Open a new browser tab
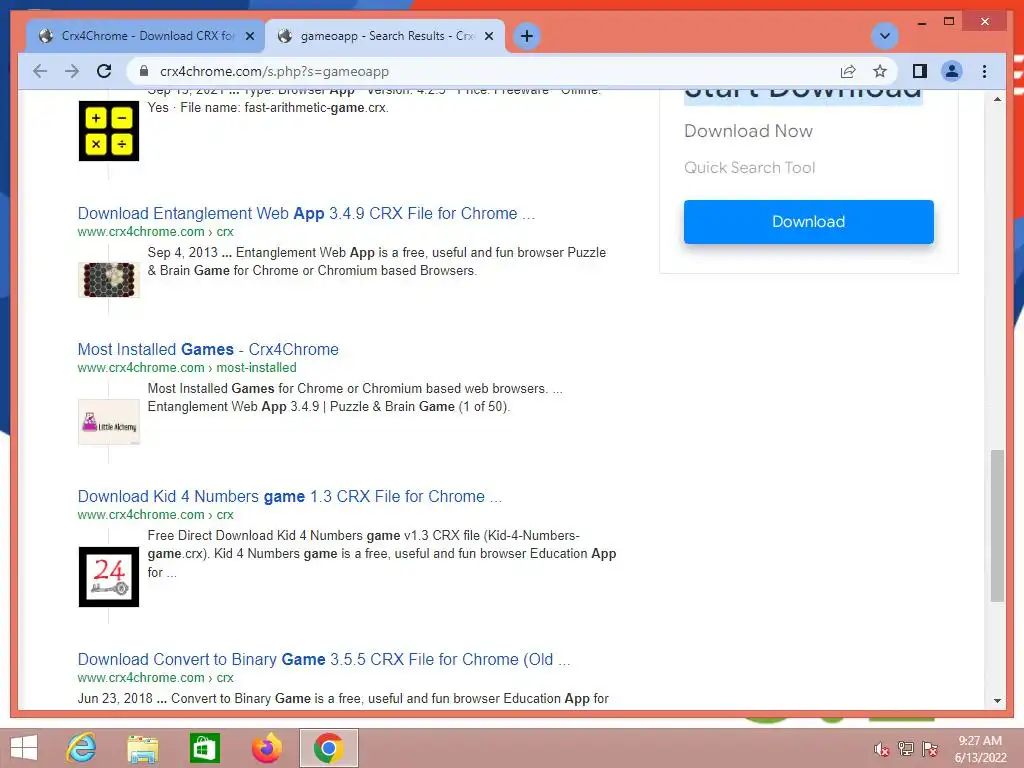Viewport: 1024px width, 768px height. pyautogui.click(x=527, y=36)
